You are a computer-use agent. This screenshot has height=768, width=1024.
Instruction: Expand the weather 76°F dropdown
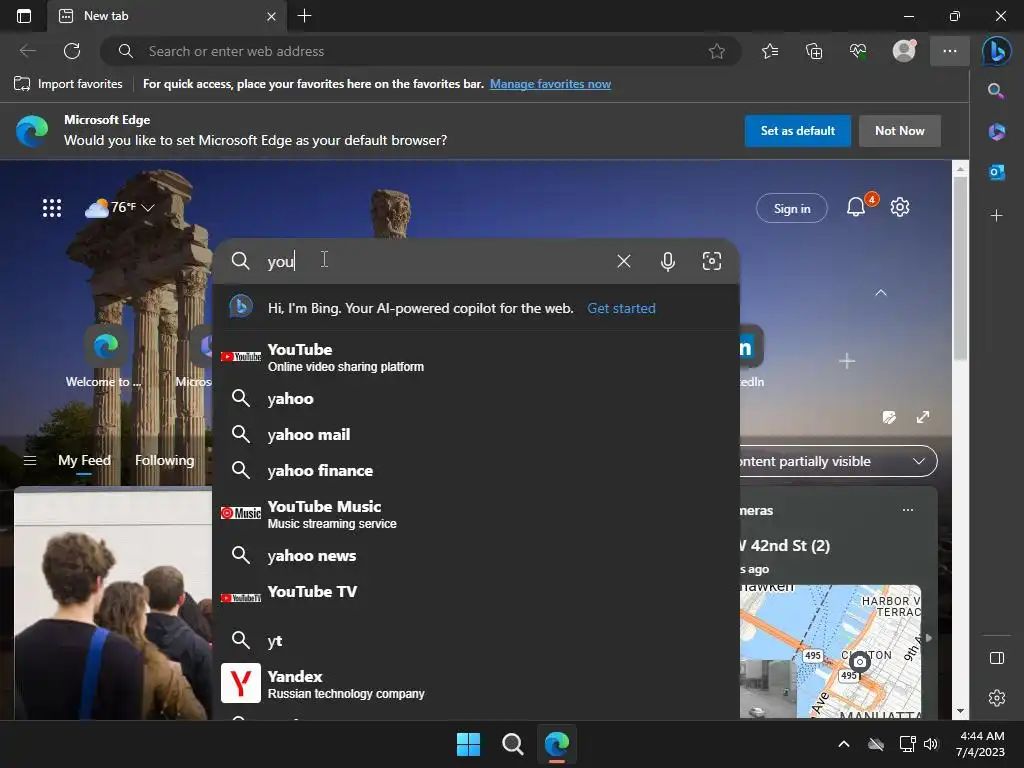(120, 208)
